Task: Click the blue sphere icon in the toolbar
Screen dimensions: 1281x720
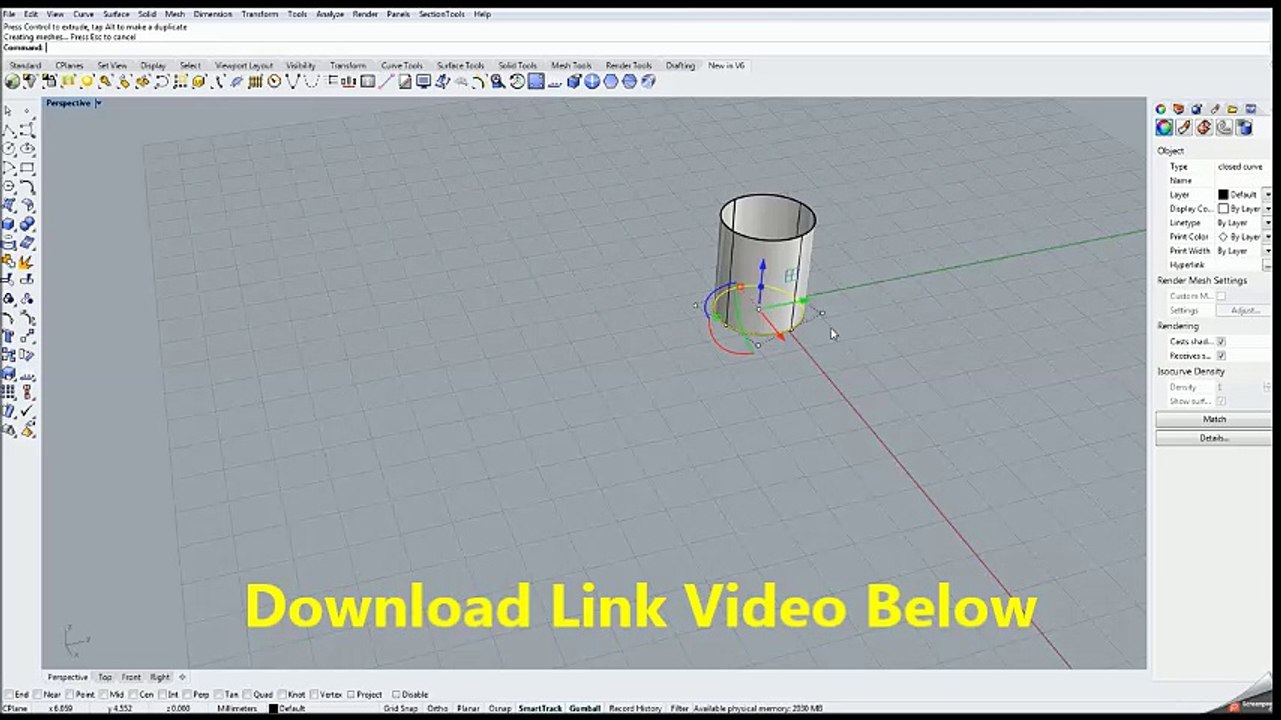Action: pos(592,82)
